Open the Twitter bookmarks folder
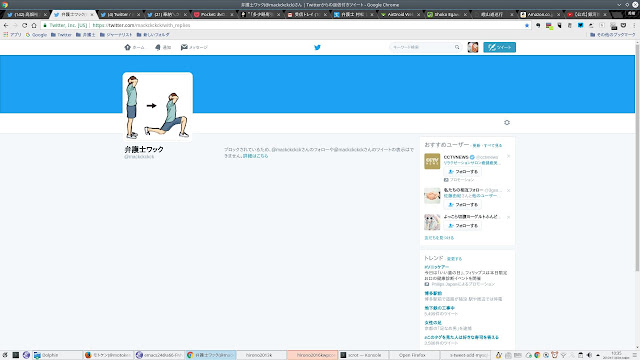 click(61, 35)
